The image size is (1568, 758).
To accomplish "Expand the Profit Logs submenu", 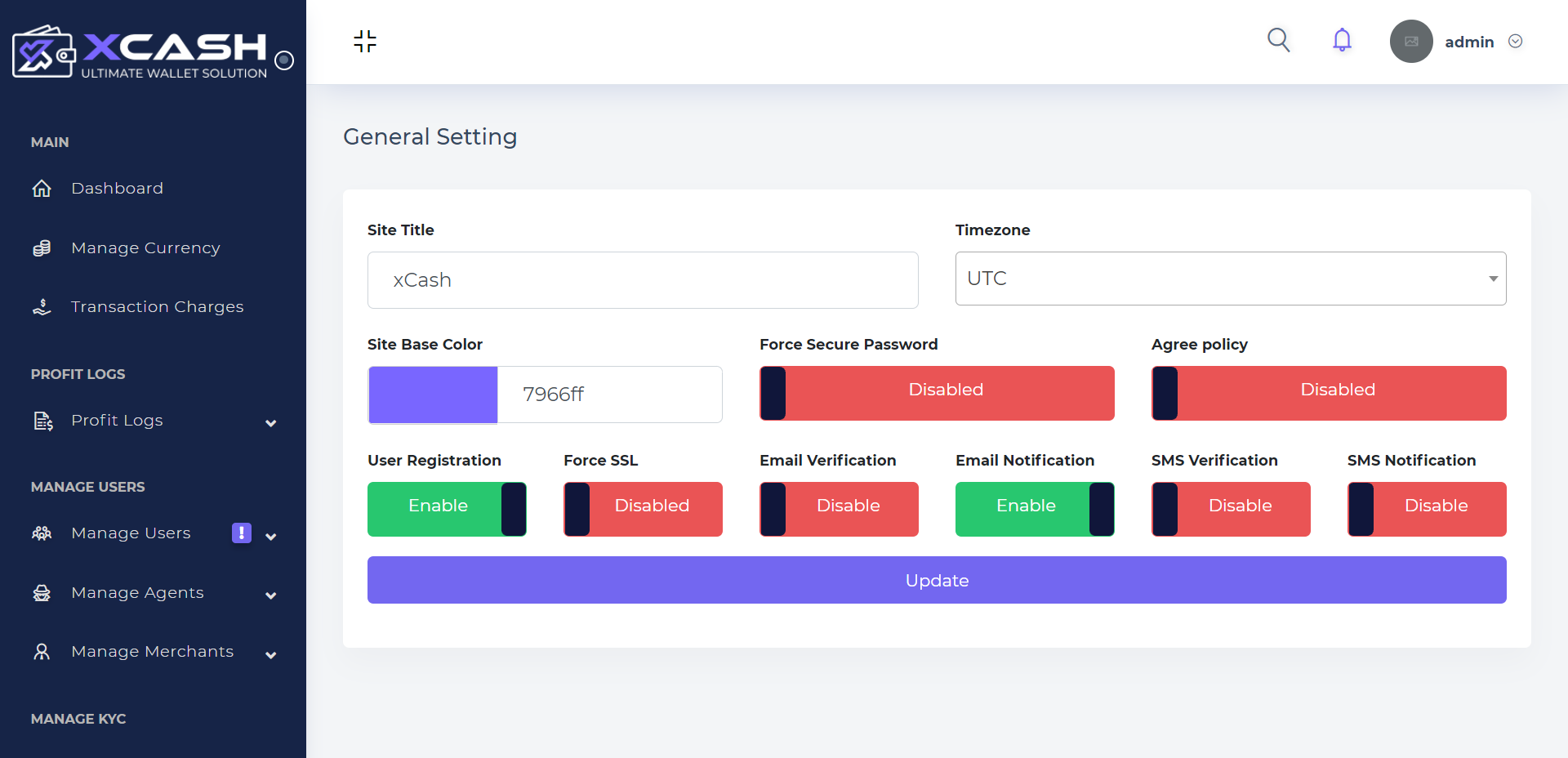I will coord(270,422).
